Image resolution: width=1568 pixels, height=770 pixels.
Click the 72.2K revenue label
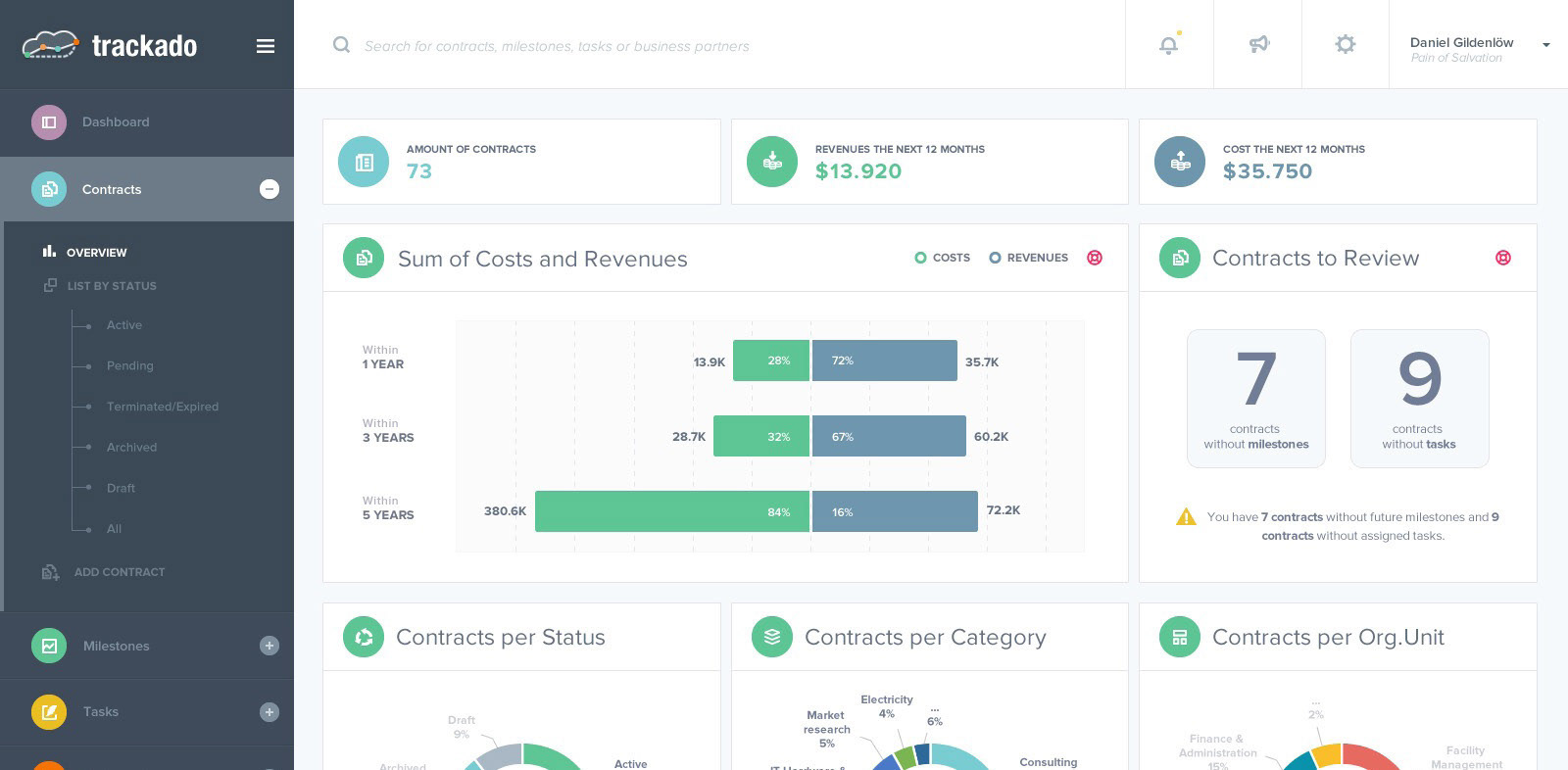[x=1004, y=510]
